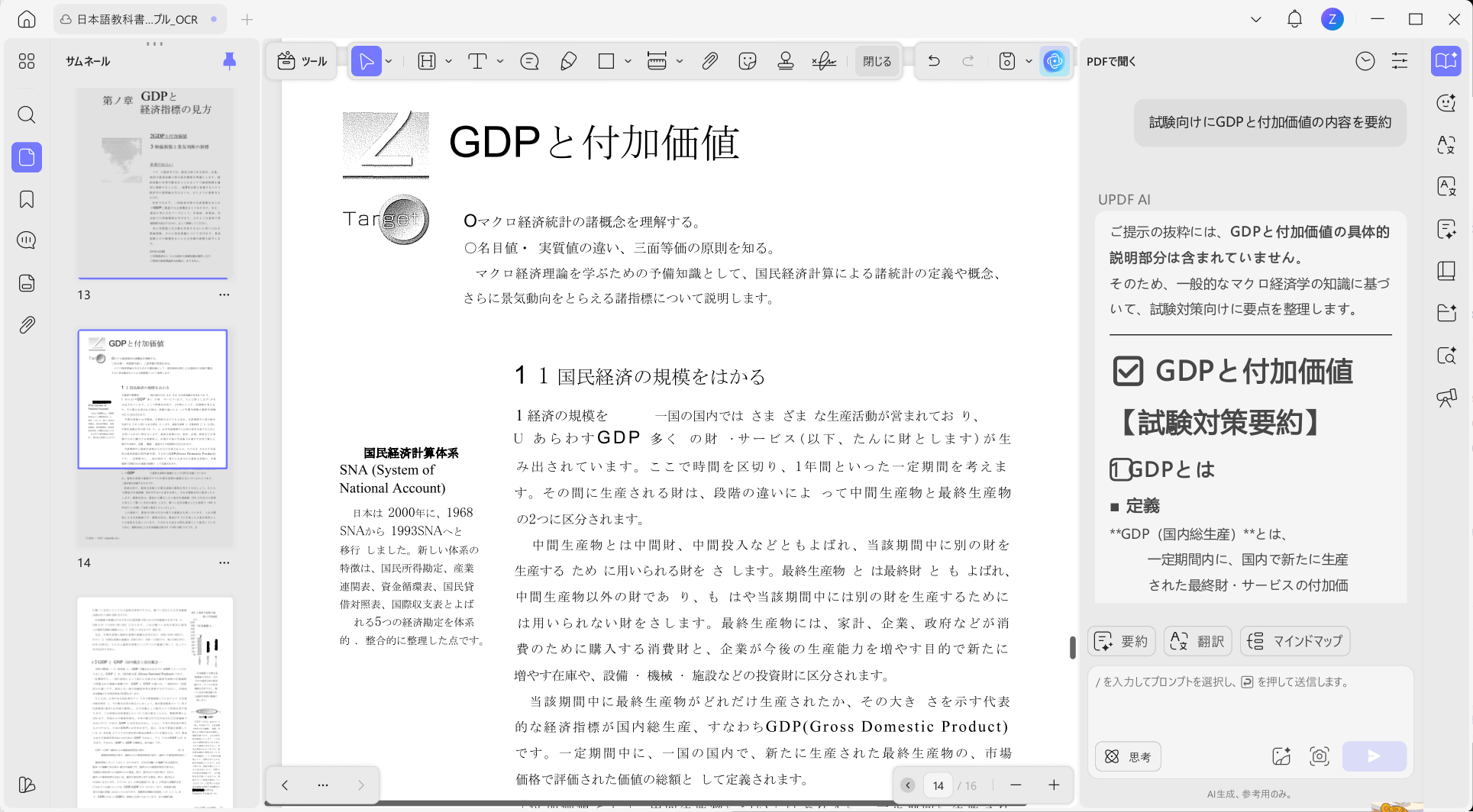Open the shape tool dropdown
The image size is (1473, 812).
point(626,61)
